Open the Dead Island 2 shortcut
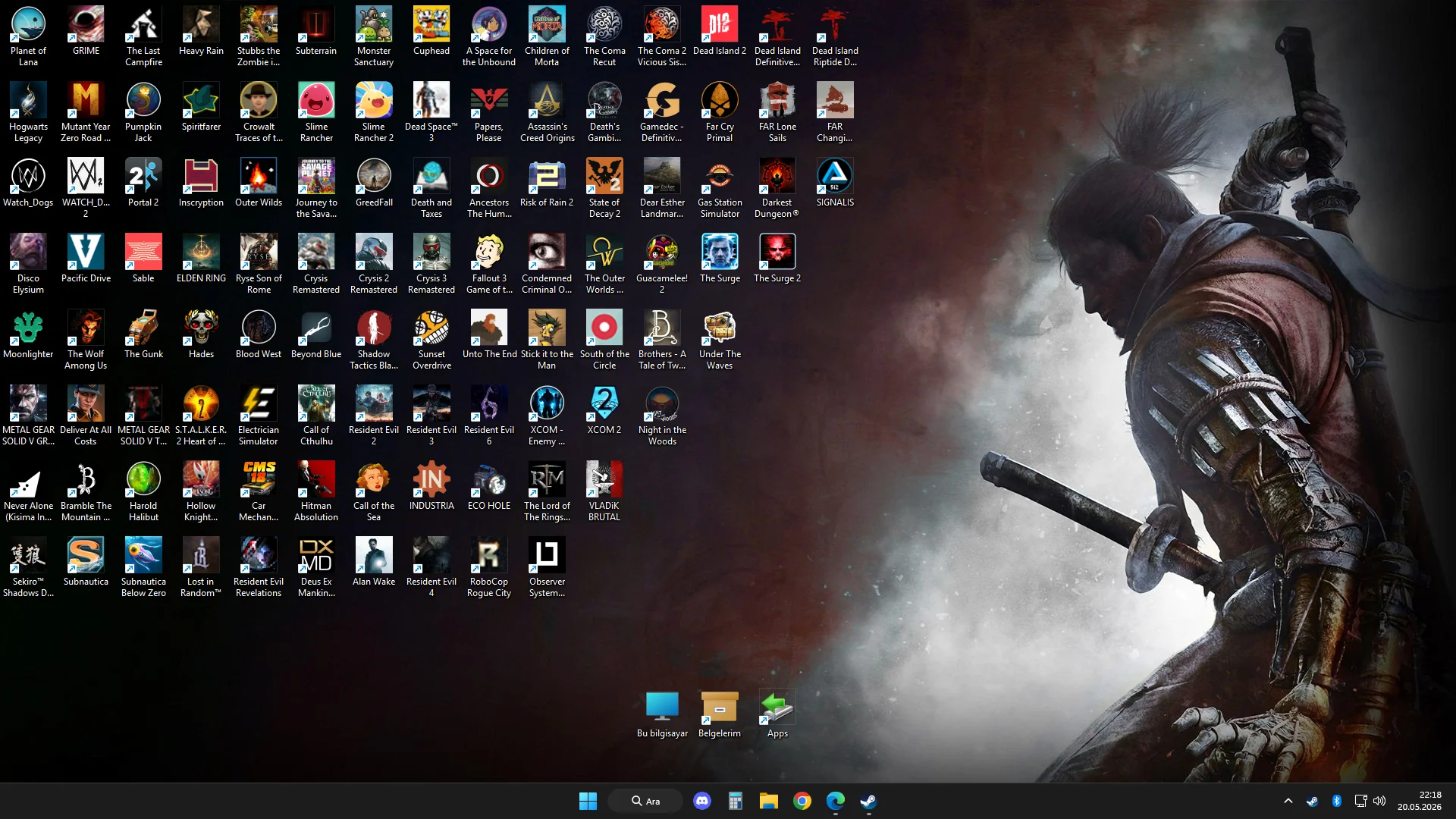The width and height of the screenshot is (1456, 819). click(x=720, y=31)
